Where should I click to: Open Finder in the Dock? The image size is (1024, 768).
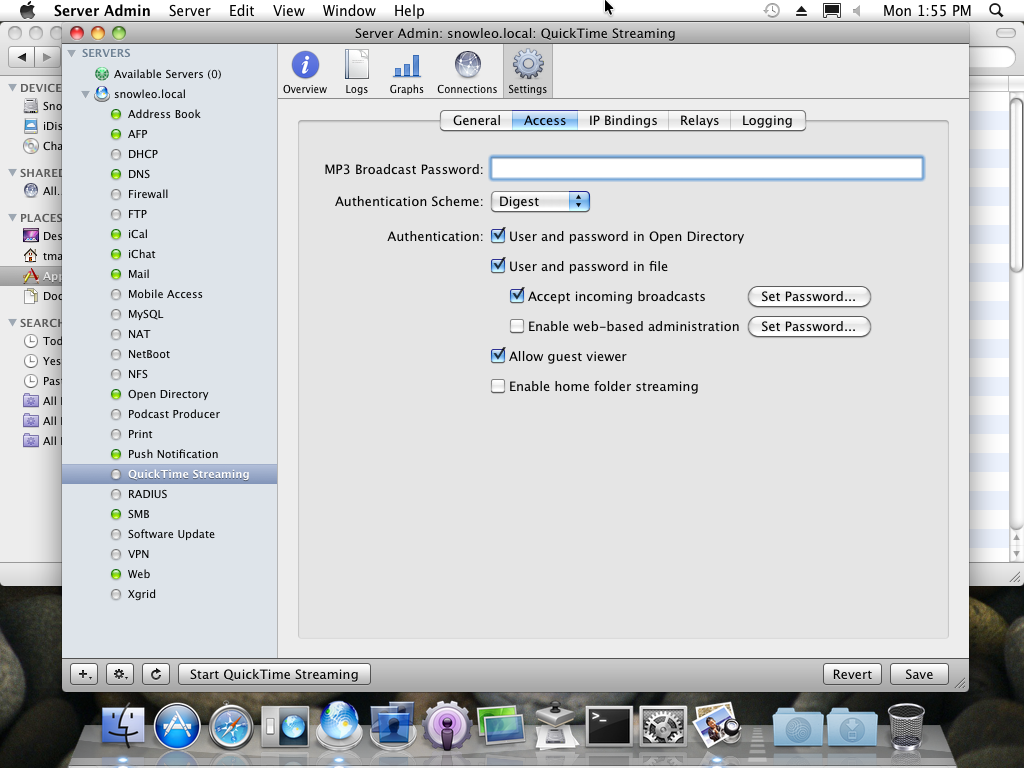123,726
